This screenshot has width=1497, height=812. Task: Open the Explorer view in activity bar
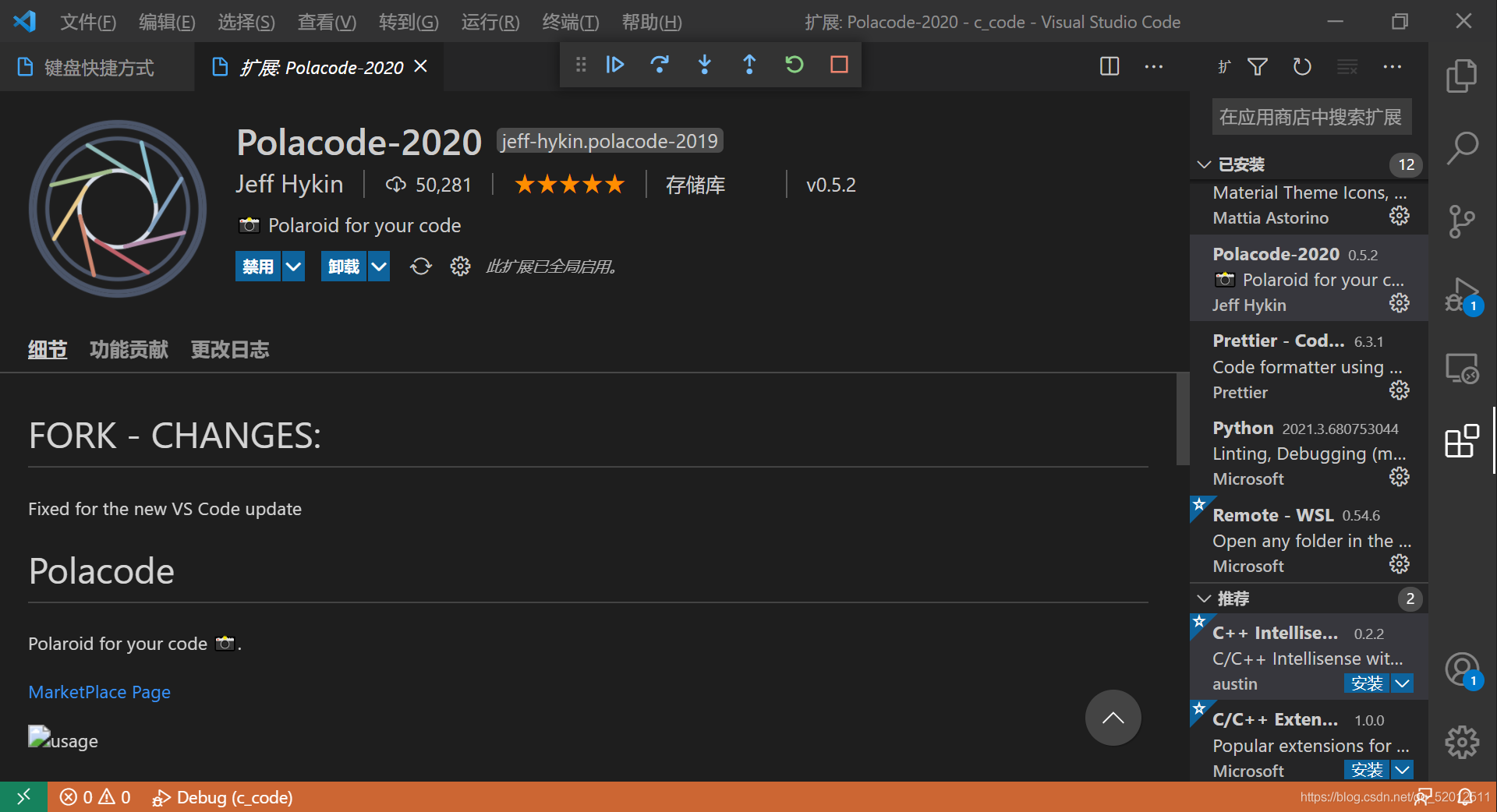click(1462, 76)
